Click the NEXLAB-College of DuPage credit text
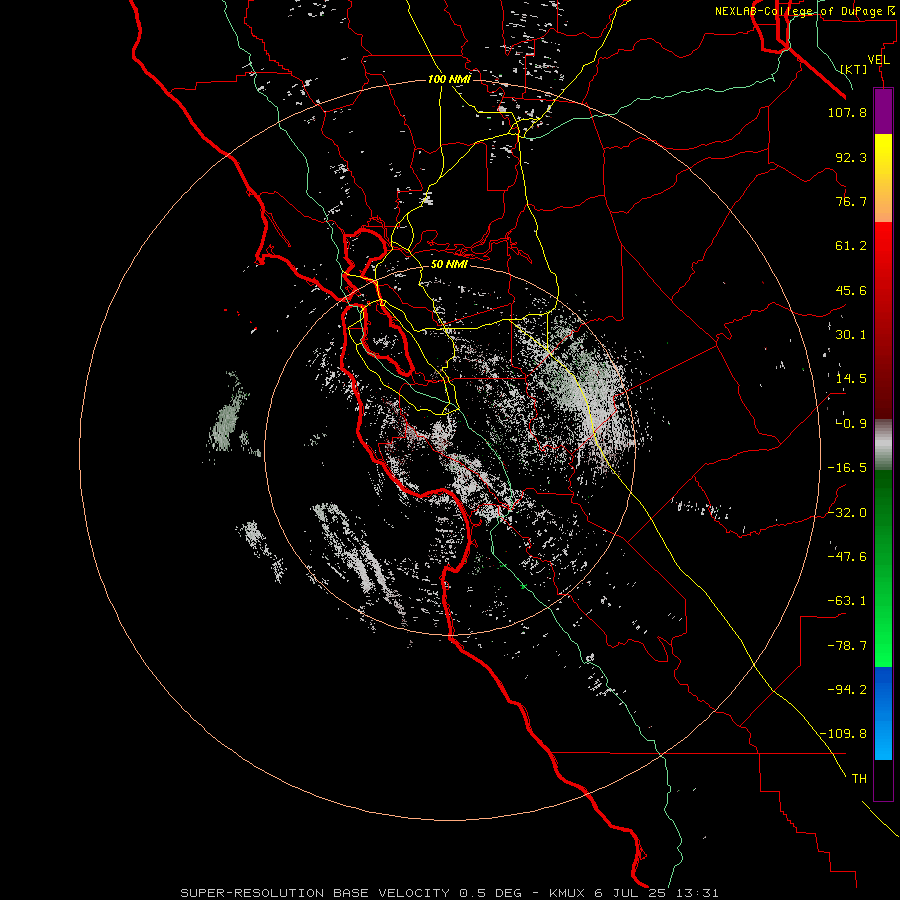Viewport: 900px width, 900px height. (798, 11)
